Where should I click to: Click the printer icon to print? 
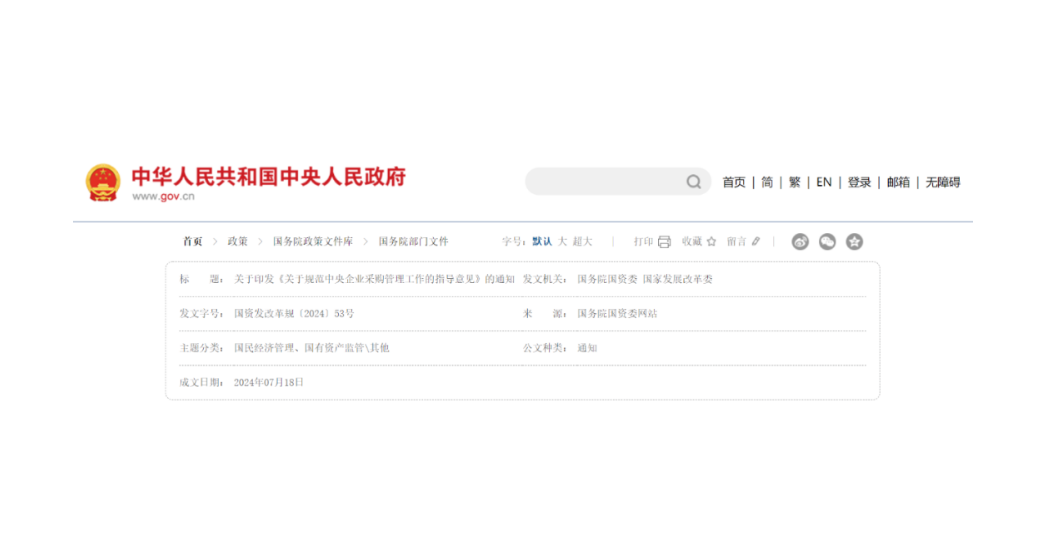(x=664, y=242)
